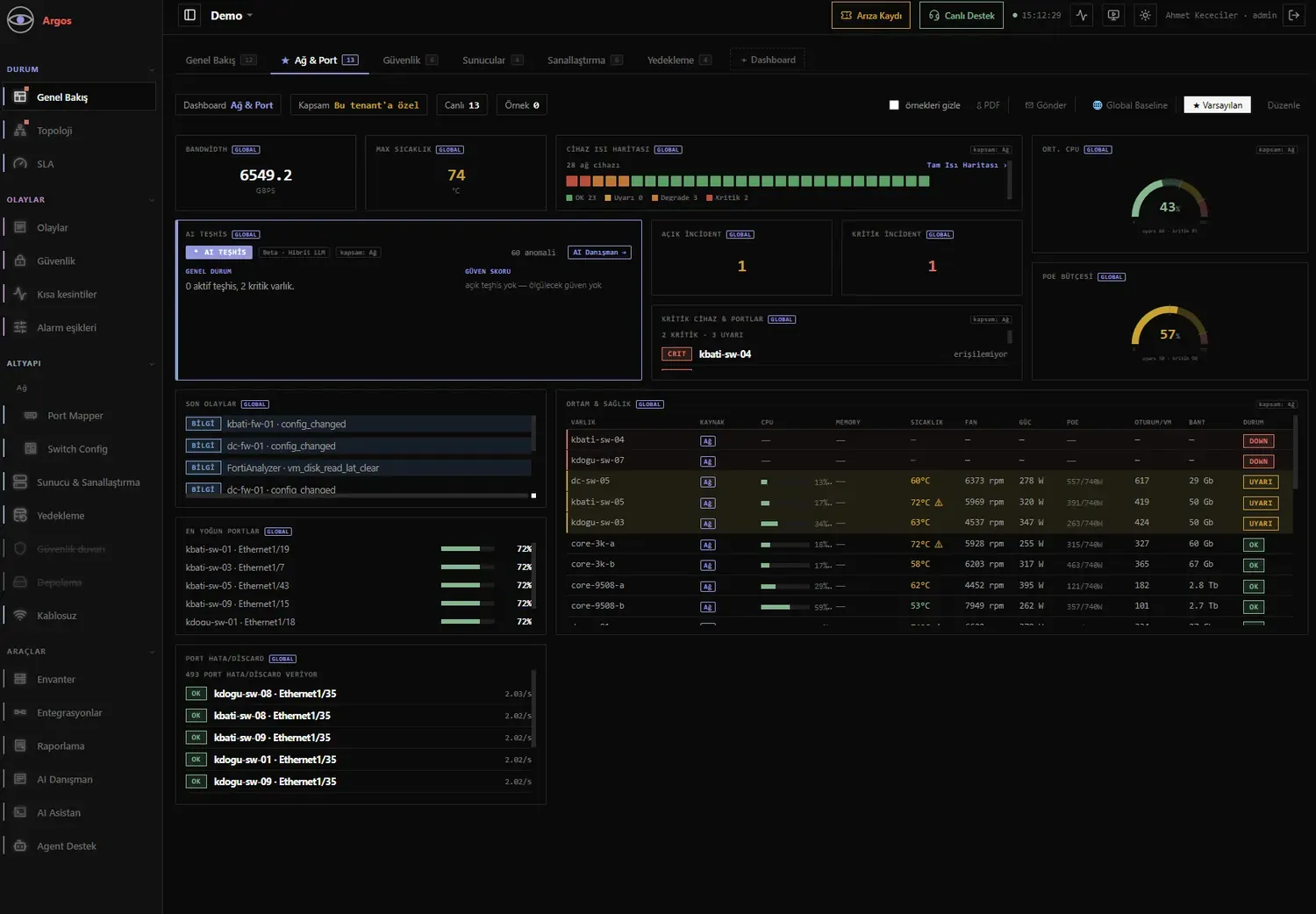Open Switch Config icon in sidebar
The width and height of the screenshot is (1316, 914).
31,448
